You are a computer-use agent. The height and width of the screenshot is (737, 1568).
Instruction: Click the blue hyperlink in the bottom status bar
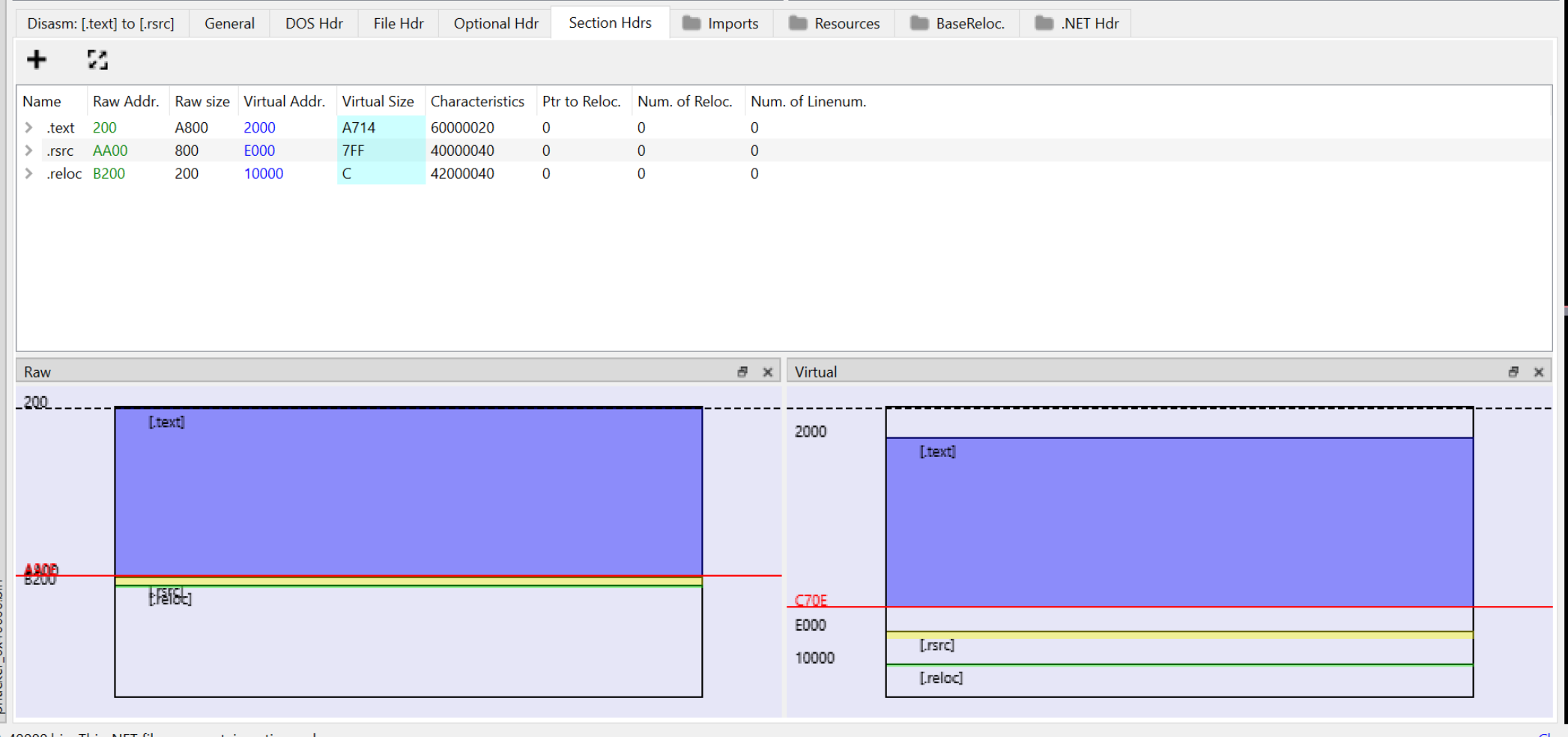pos(1546,733)
